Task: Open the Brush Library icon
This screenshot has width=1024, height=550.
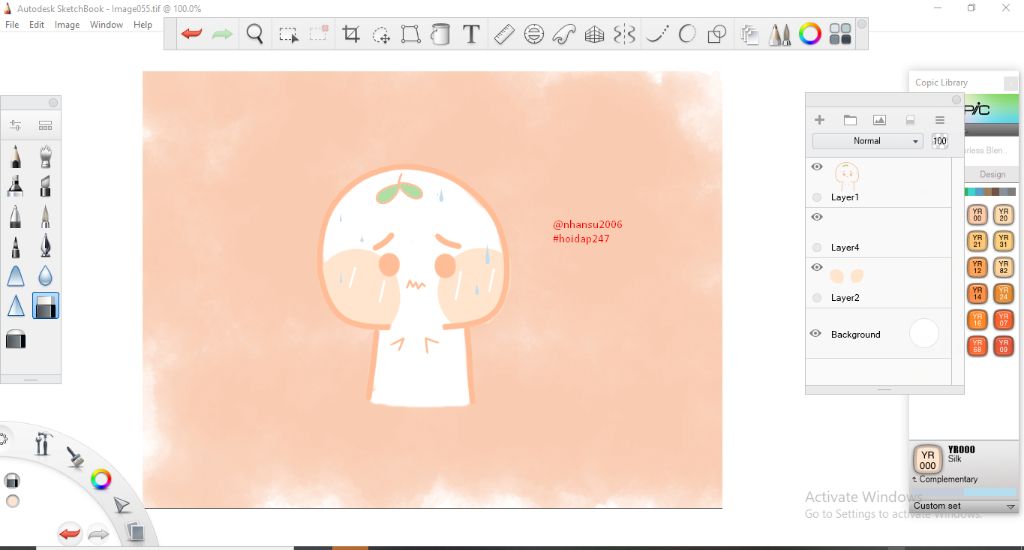Action: 45,125
